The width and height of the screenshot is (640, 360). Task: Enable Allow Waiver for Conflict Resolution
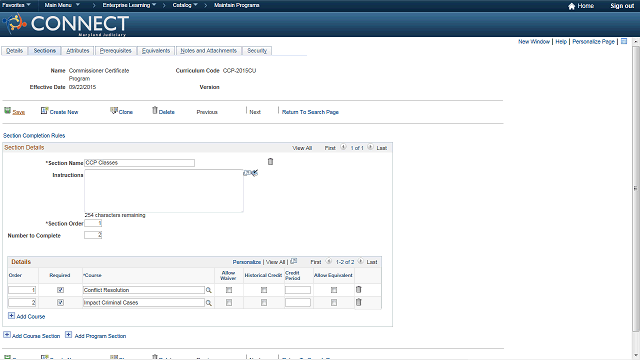pyautogui.click(x=229, y=290)
